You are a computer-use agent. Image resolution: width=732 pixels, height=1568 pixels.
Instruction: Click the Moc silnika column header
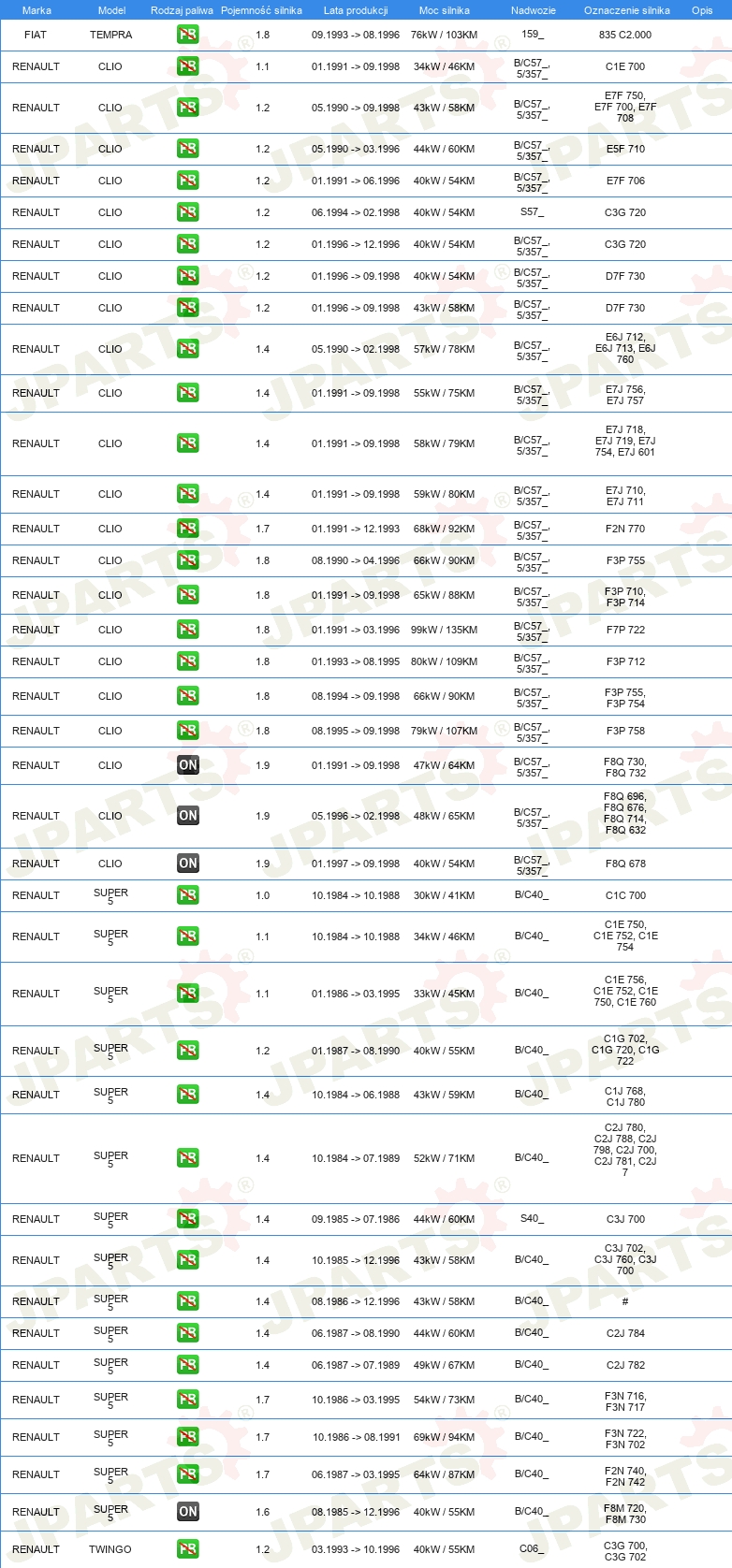pyautogui.click(x=445, y=10)
